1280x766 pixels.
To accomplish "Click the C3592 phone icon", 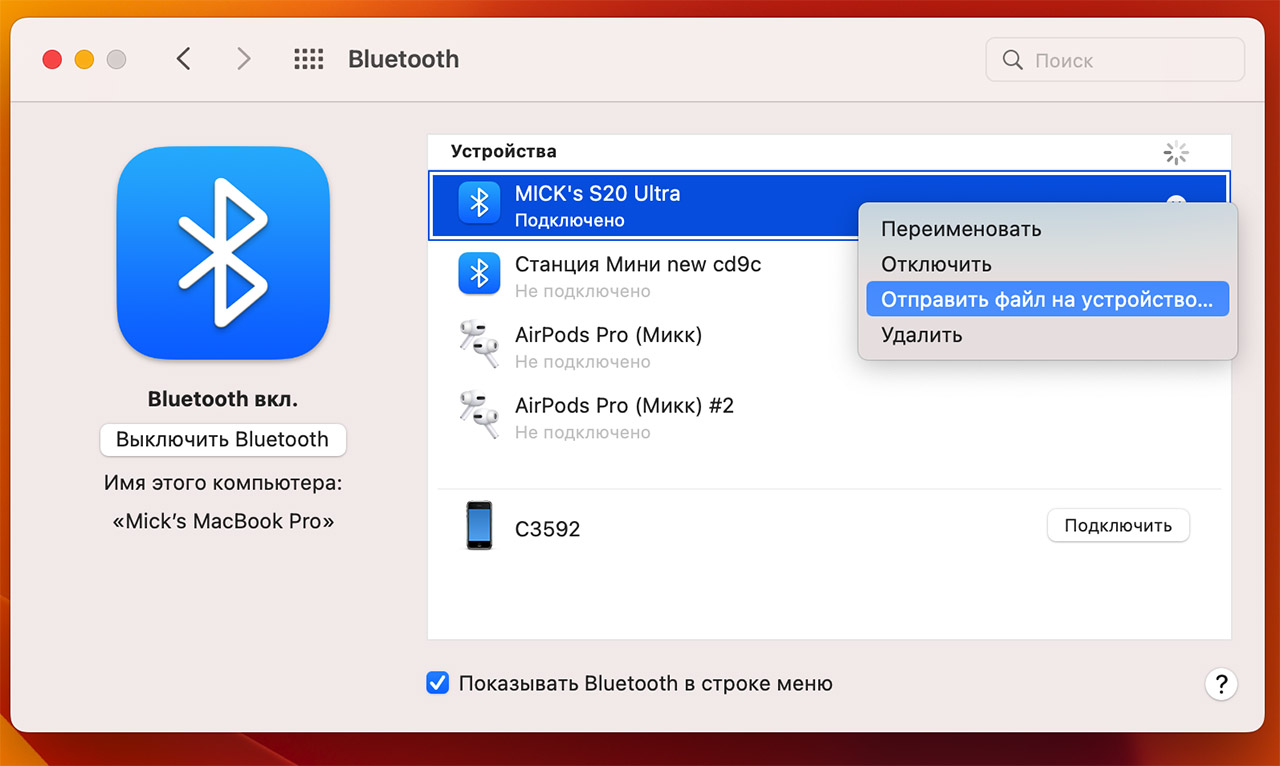I will (479, 526).
